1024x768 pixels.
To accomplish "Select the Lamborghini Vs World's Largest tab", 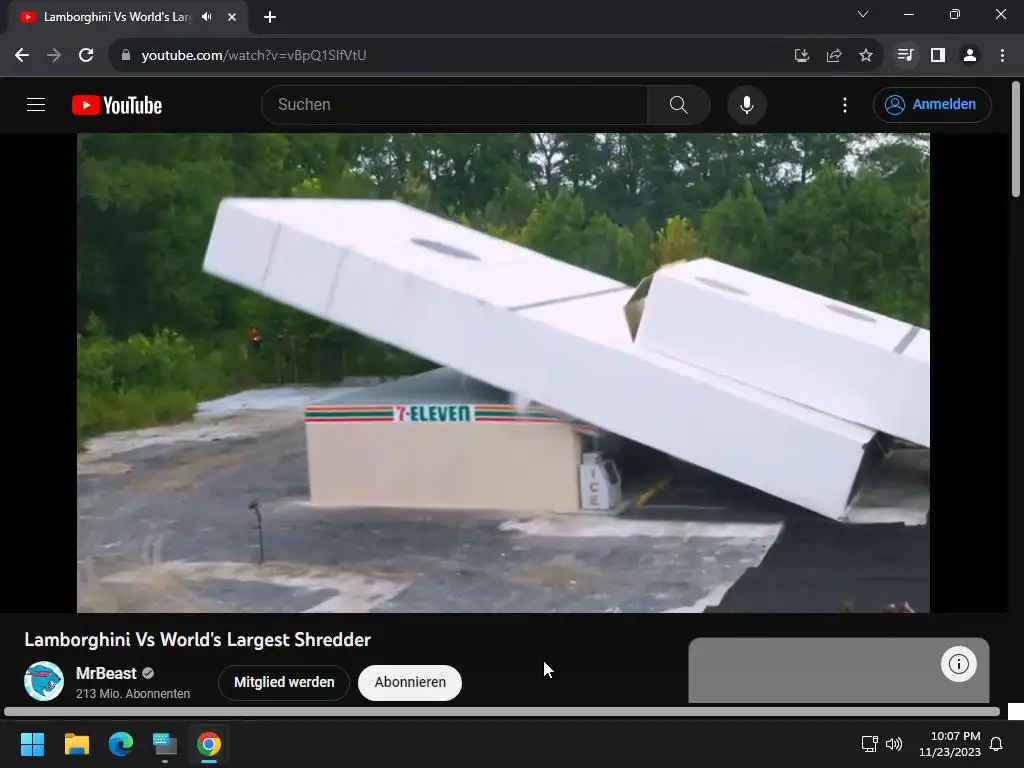I will [x=118, y=17].
